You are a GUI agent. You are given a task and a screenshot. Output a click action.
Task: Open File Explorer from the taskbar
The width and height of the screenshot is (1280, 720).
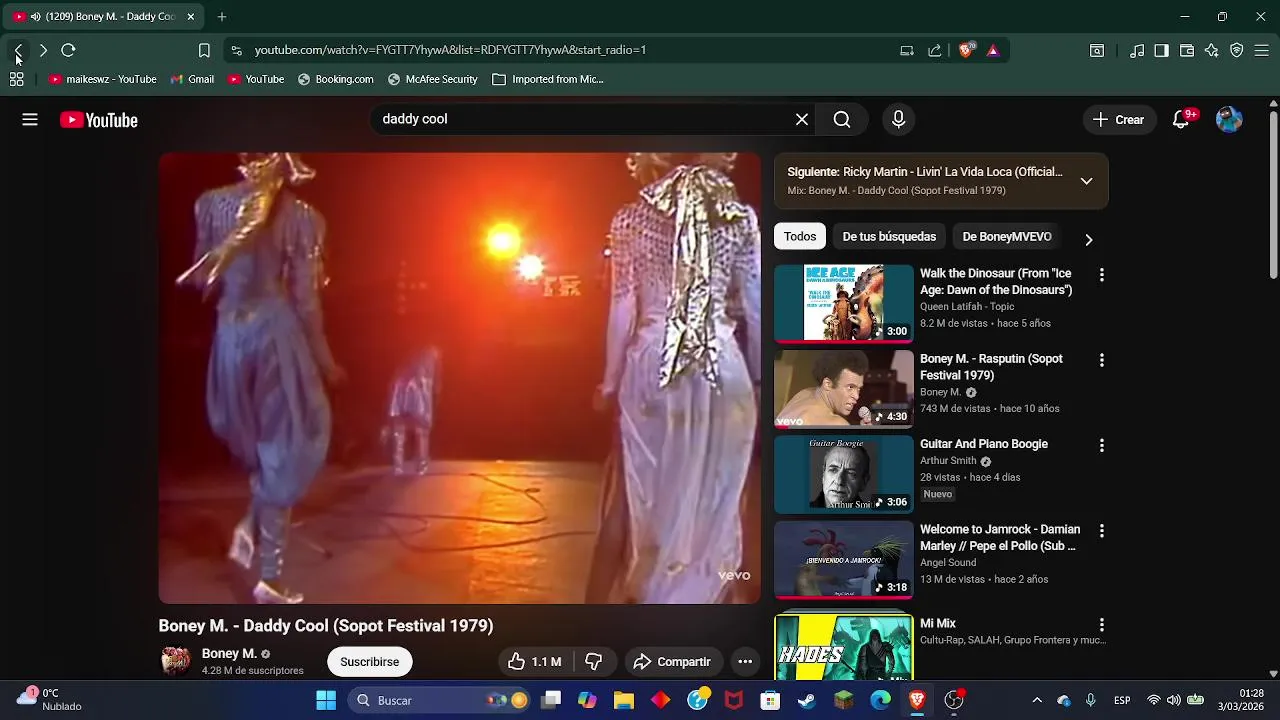click(624, 700)
